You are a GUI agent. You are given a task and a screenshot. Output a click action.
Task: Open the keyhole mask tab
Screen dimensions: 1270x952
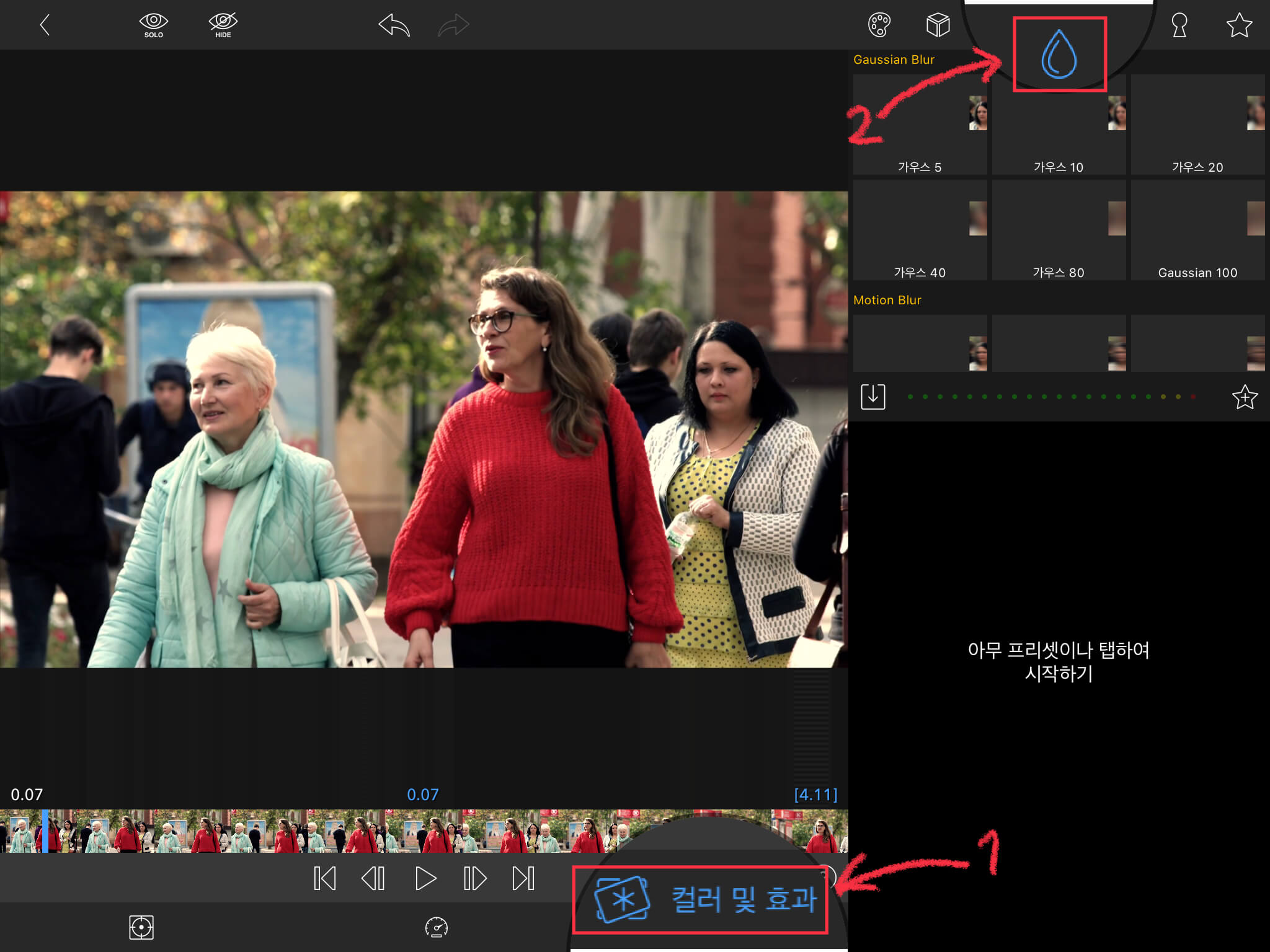(1179, 25)
